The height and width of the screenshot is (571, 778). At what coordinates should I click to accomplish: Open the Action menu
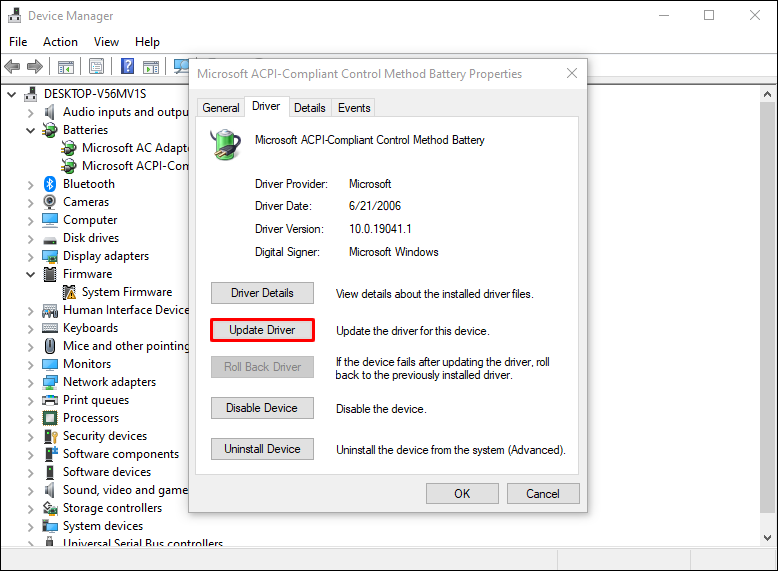[60, 42]
